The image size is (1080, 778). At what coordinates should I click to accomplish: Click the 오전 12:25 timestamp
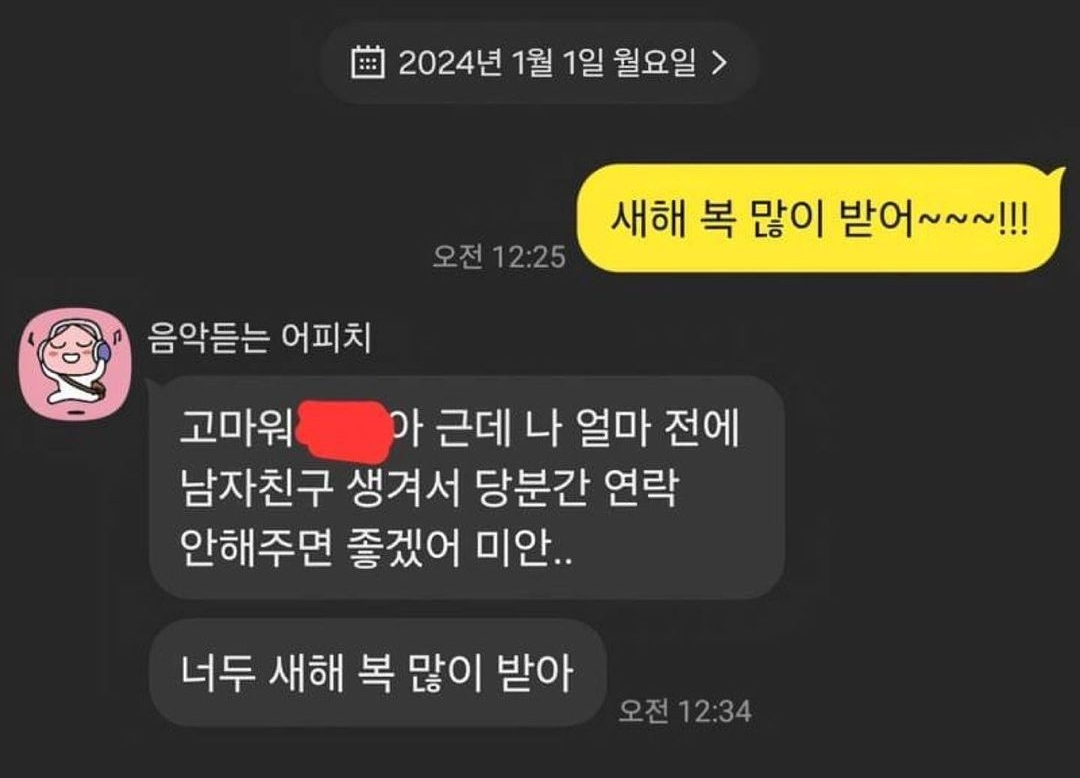(499, 257)
